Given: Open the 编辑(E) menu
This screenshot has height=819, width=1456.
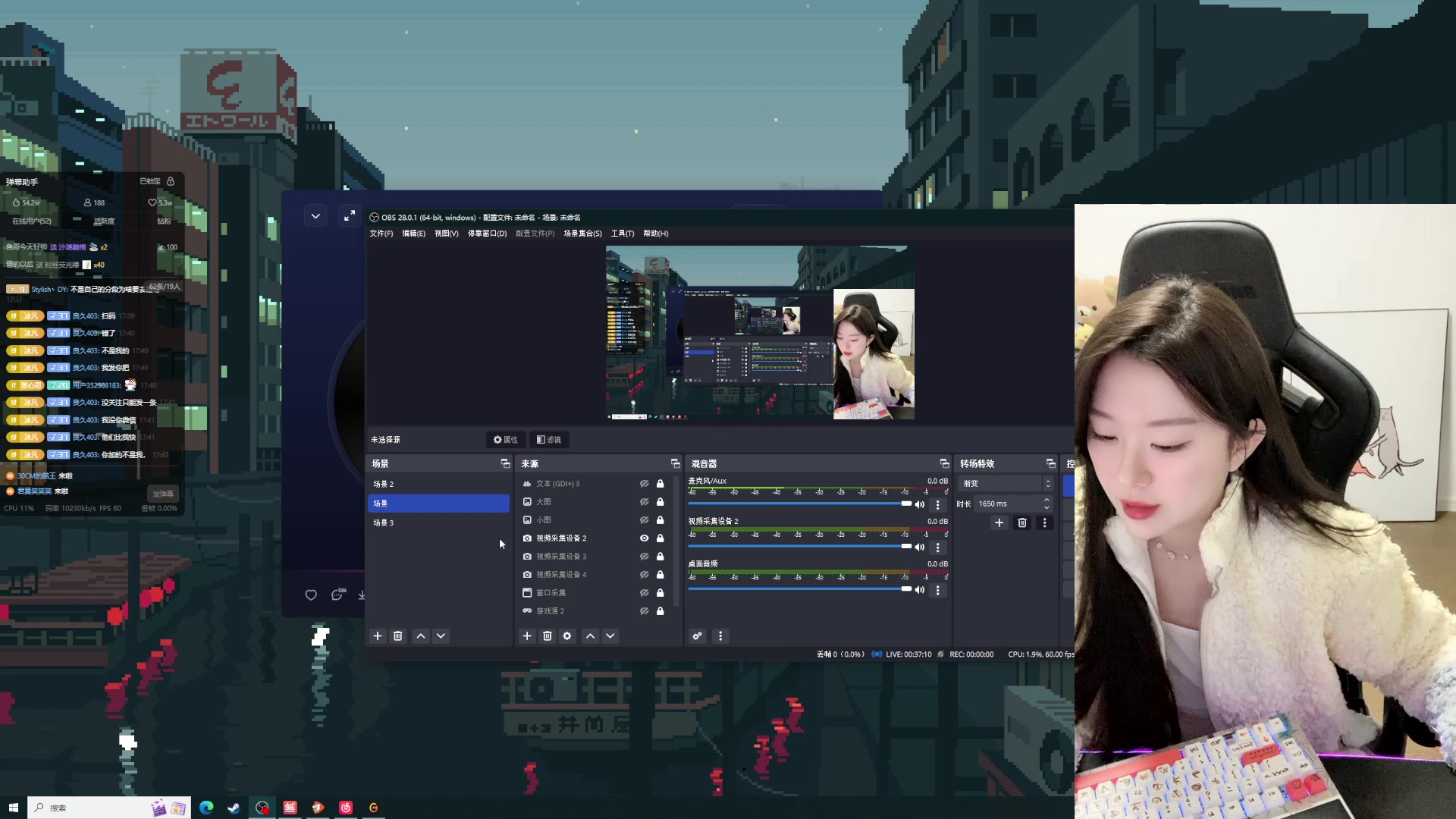Looking at the screenshot, I should tap(413, 234).
